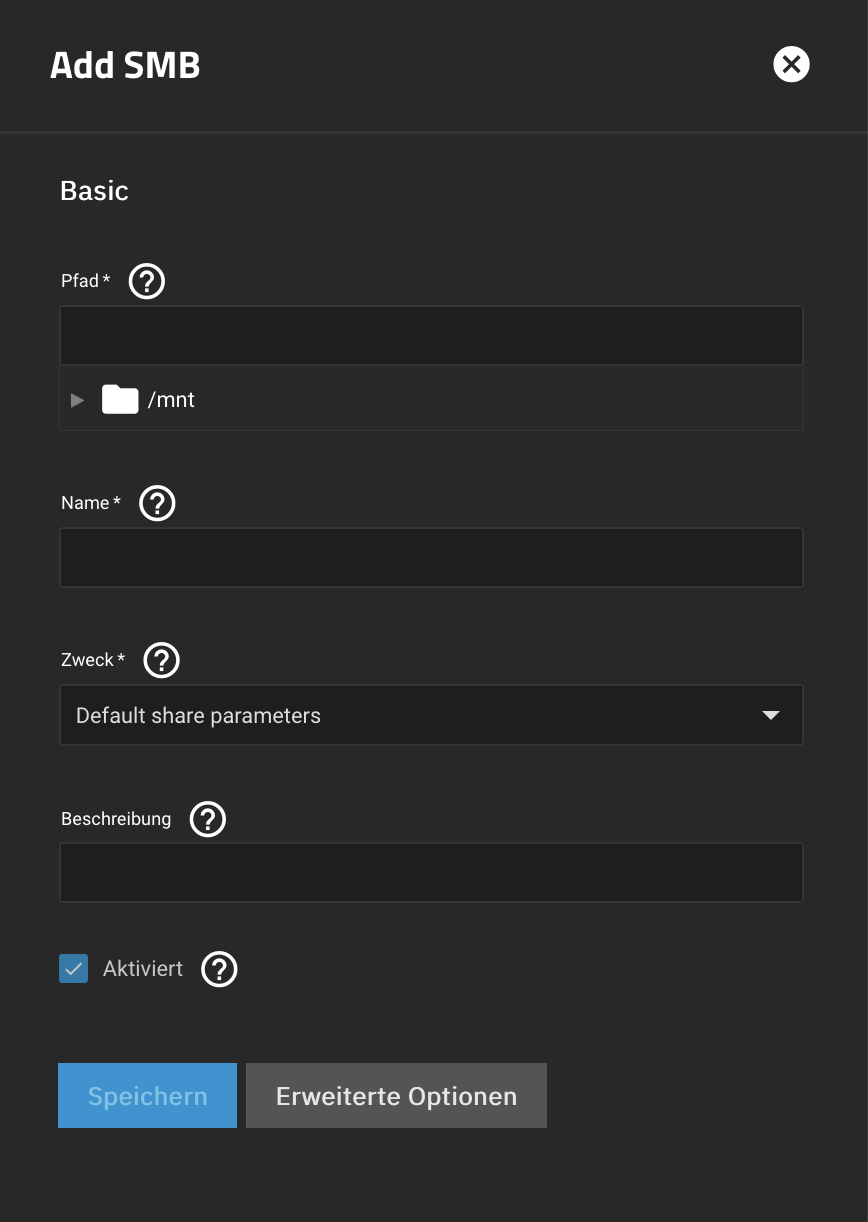Select the Default share parameters combo box
Viewport: 868px width, 1222px height.
[x=400, y=715]
